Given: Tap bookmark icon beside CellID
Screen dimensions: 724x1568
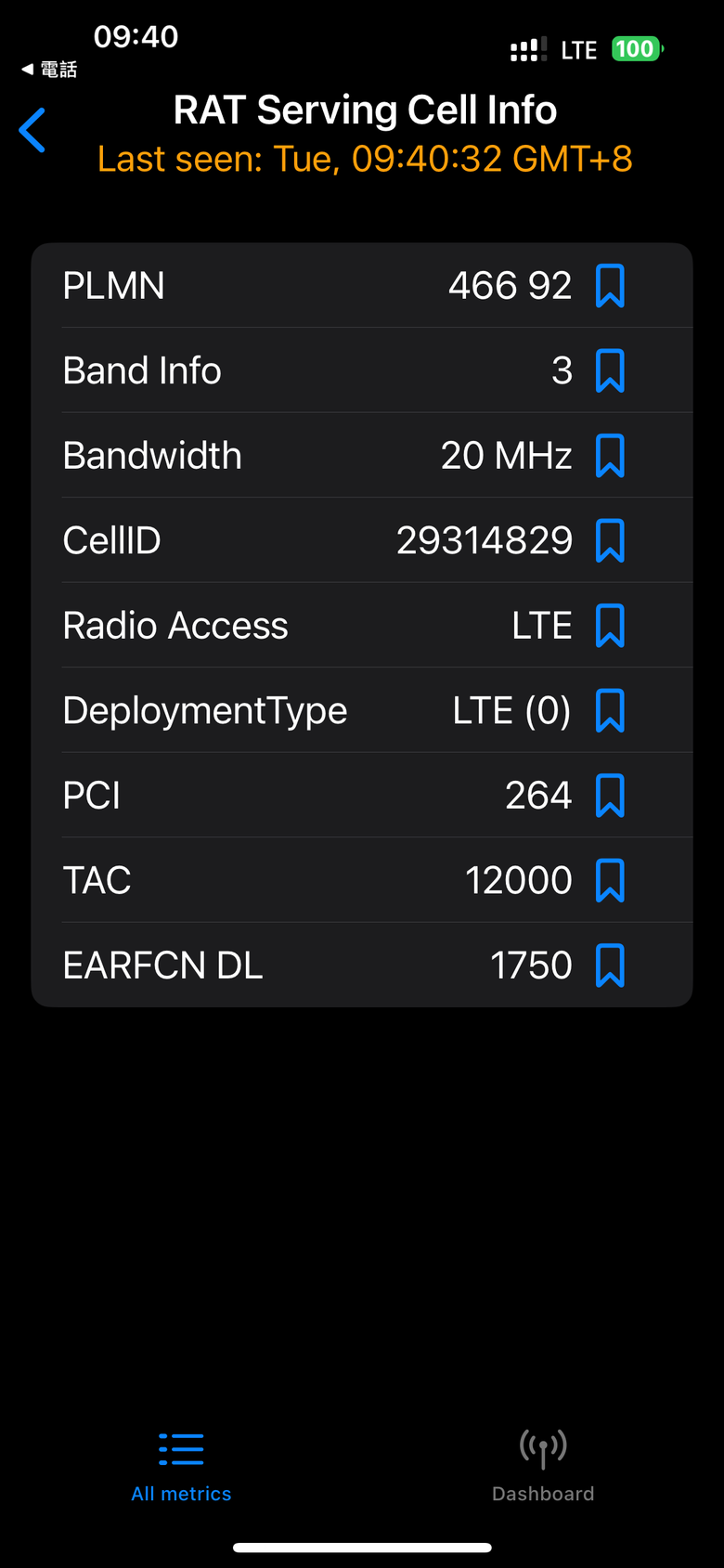Looking at the screenshot, I should tap(610, 540).
